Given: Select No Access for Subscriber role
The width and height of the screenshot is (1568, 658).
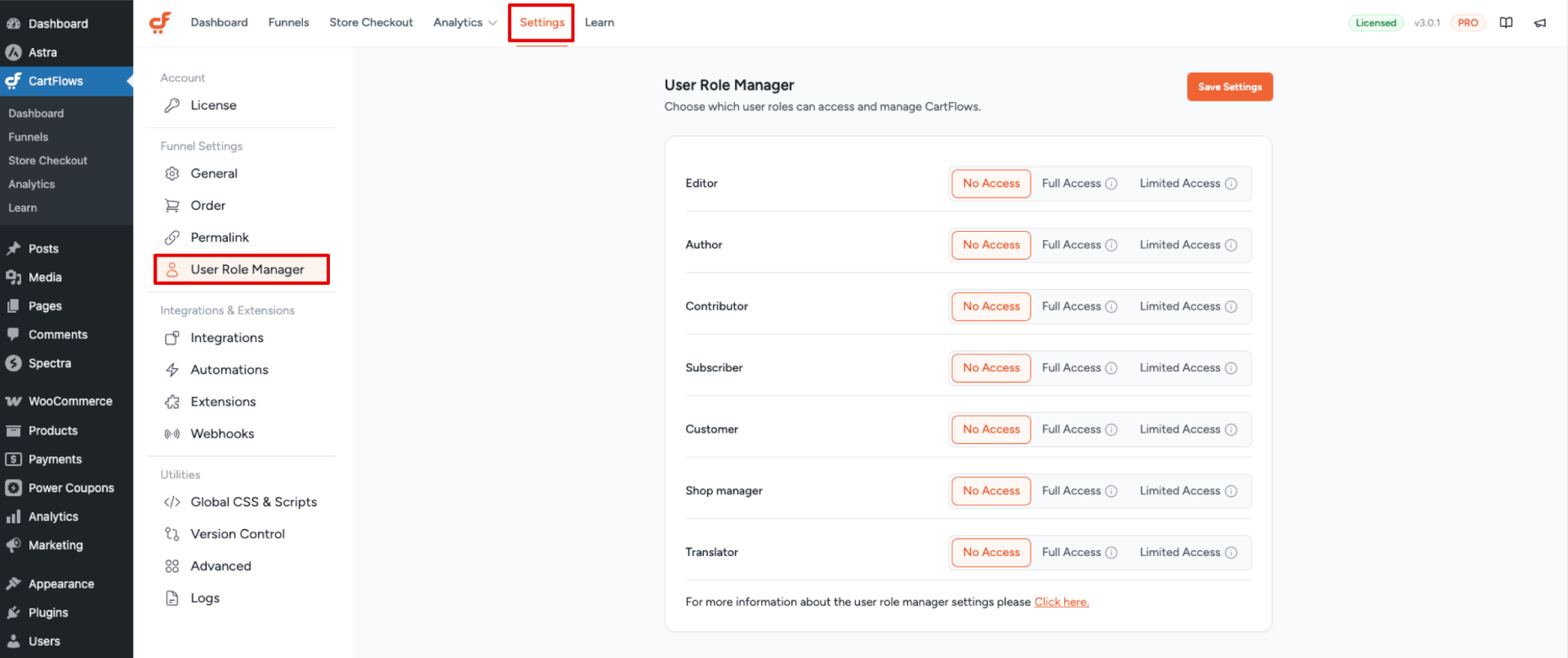Looking at the screenshot, I should (x=991, y=368).
